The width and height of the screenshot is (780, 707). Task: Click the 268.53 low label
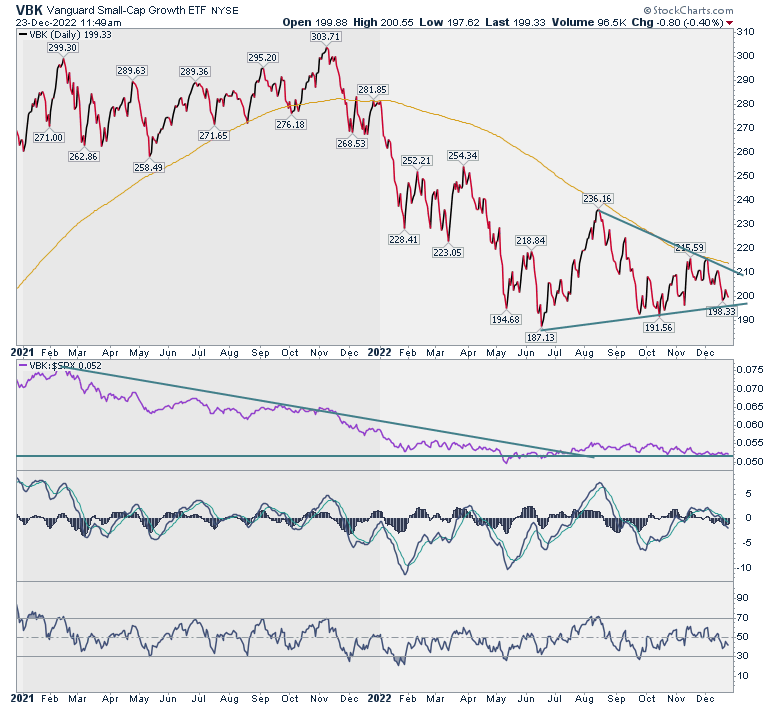[x=351, y=143]
